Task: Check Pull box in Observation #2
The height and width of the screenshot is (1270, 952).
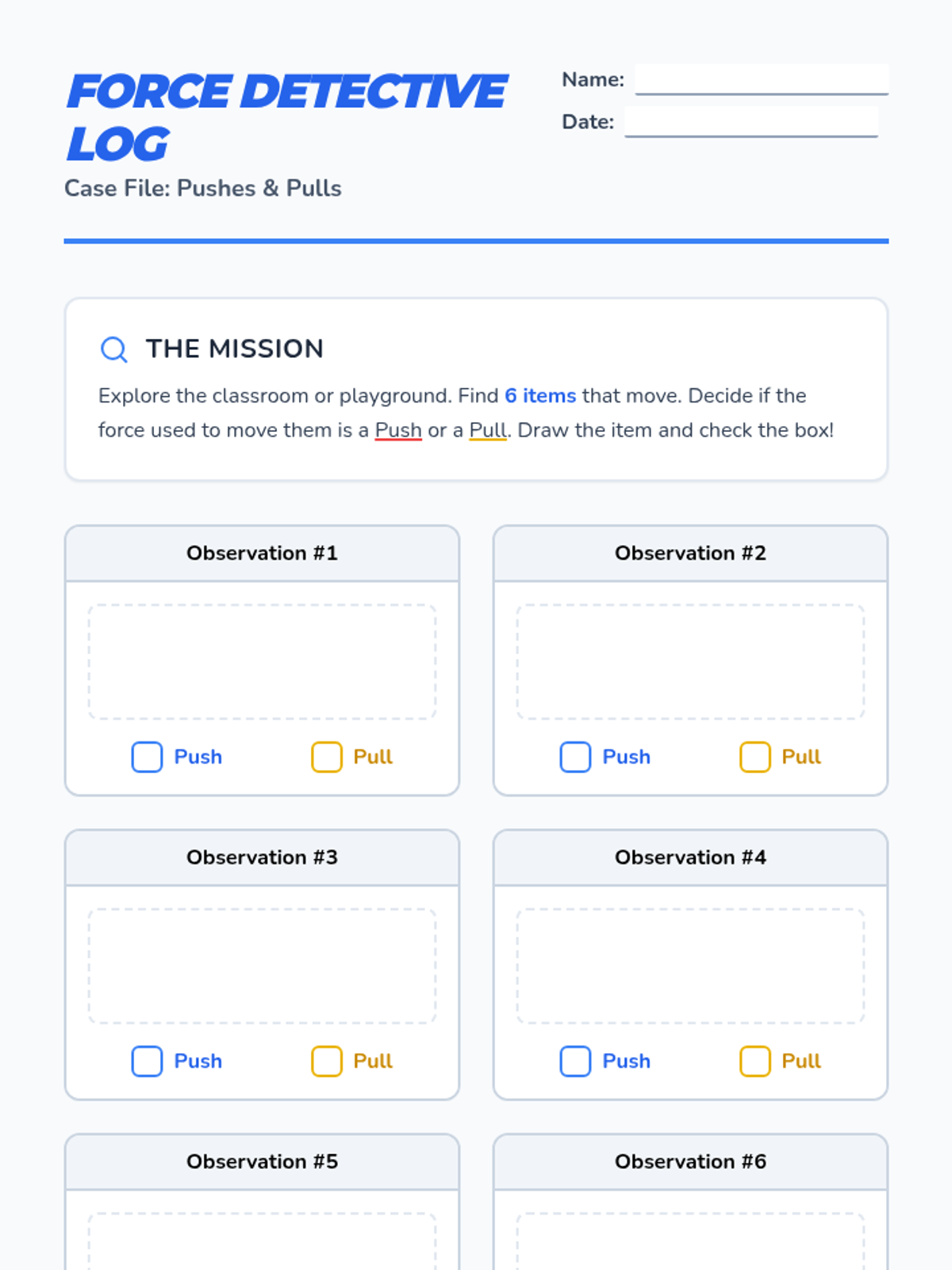Action: coord(754,757)
